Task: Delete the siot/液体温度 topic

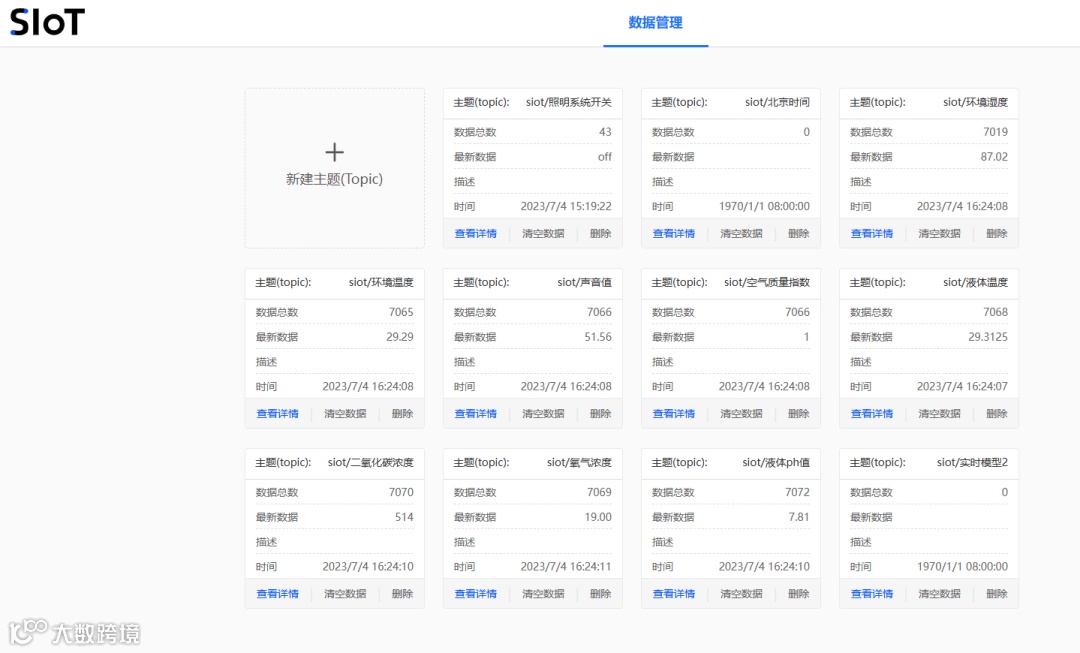Action: pos(997,414)
